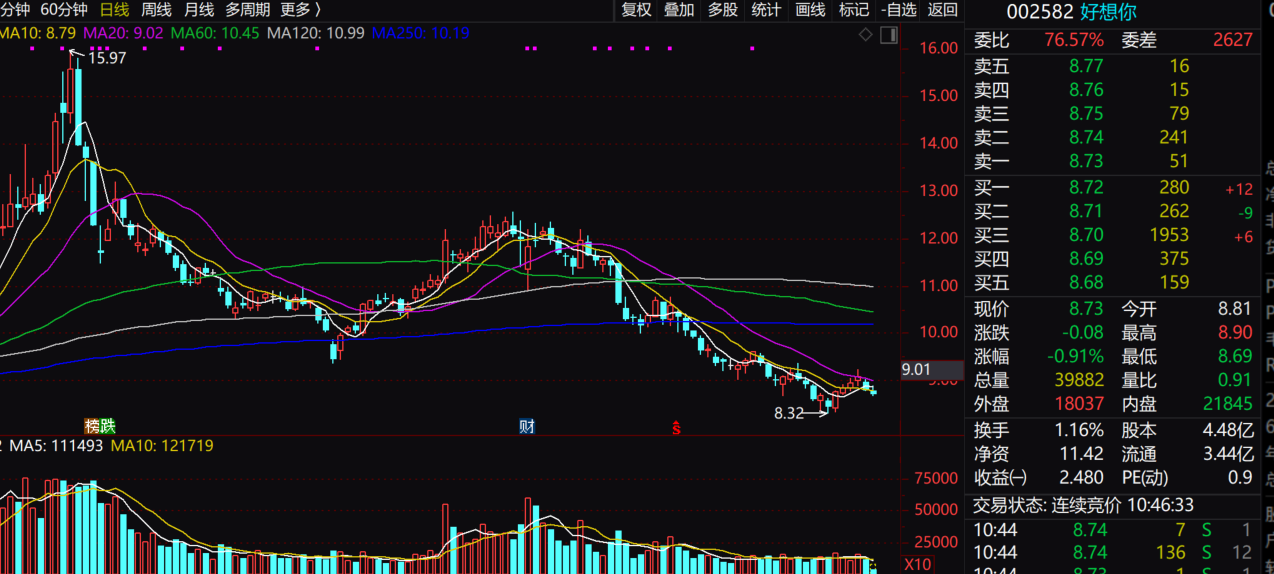
Task: Click the volume MA10: 121719 label
Action: pyautogui.click(x=162, y=445)
